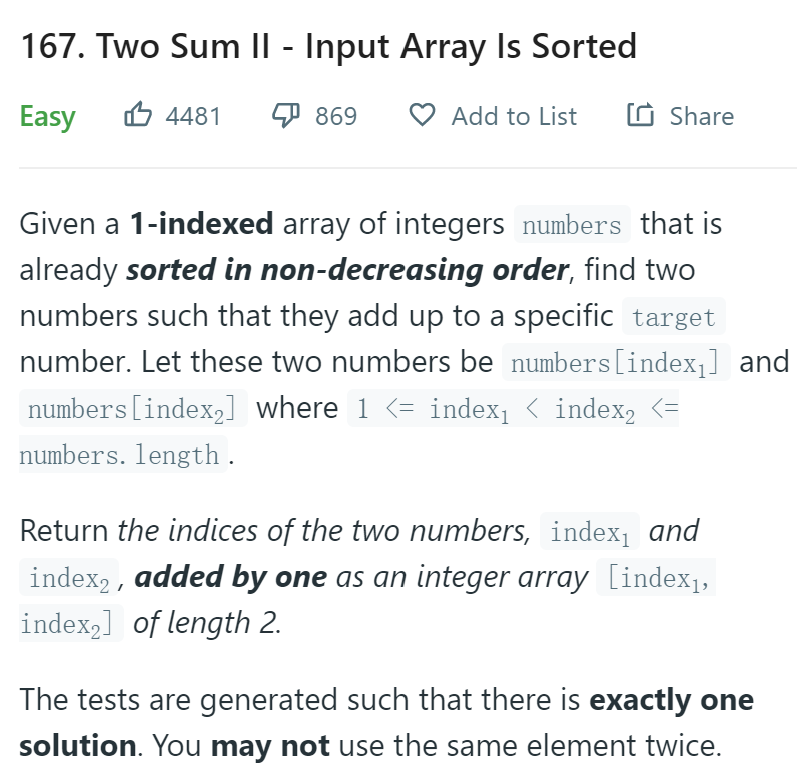Click the bold exactly one solution text
Image resolution: width=806 pixels, height=784 pixels.
(x=671, y=700)
